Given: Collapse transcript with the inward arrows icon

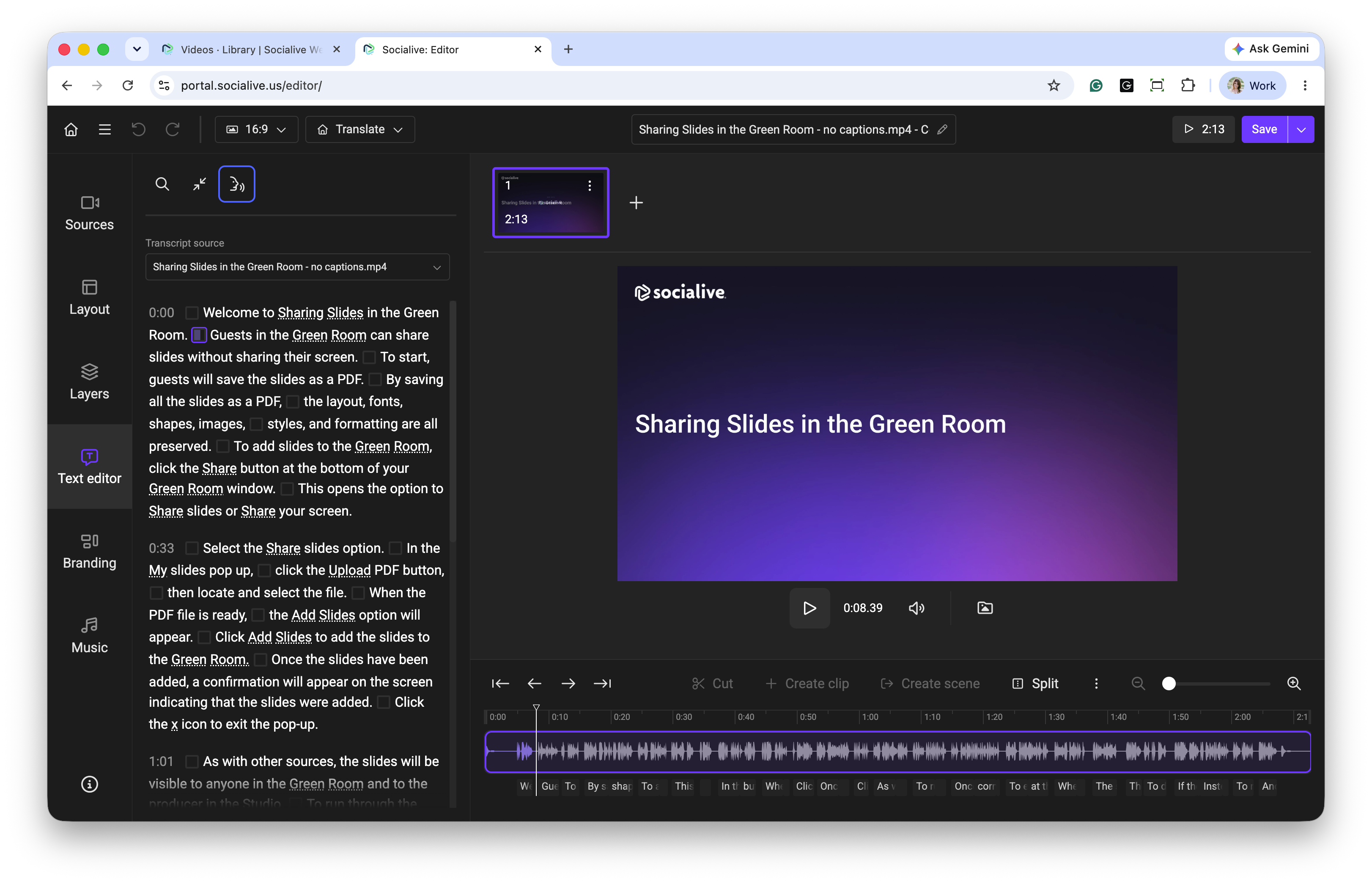Looking at the screenshot, I should [x=199, y=184].
